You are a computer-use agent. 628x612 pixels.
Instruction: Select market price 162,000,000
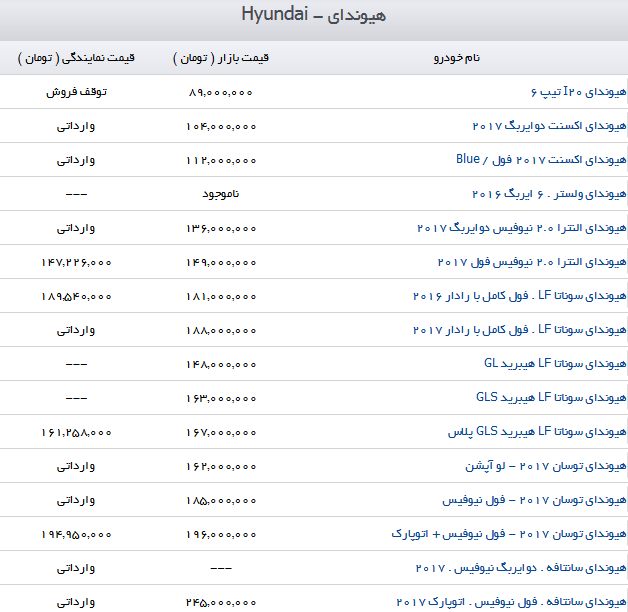(221, 467)
